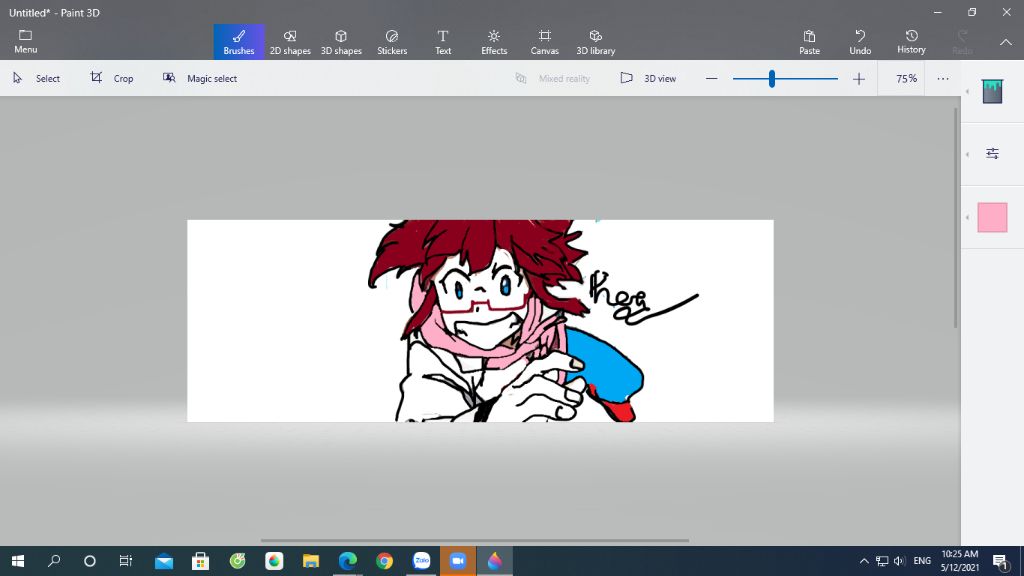
Task: Switch to the Text tool tab
Action: click(x=443, y=42)
